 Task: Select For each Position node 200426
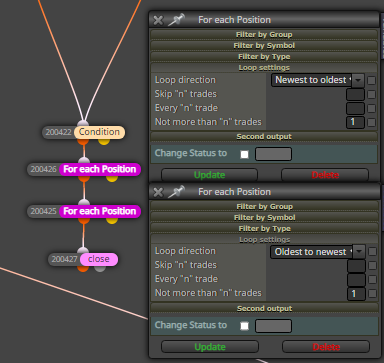100,169
